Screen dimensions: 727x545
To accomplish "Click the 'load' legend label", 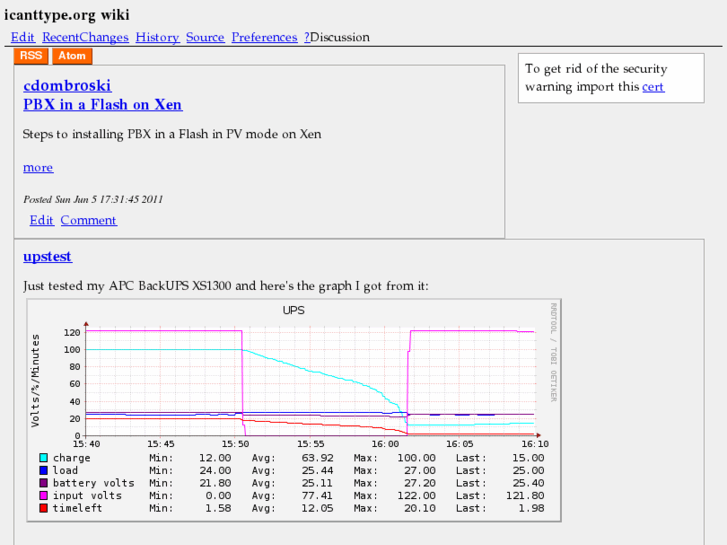I will pos(65,470).
